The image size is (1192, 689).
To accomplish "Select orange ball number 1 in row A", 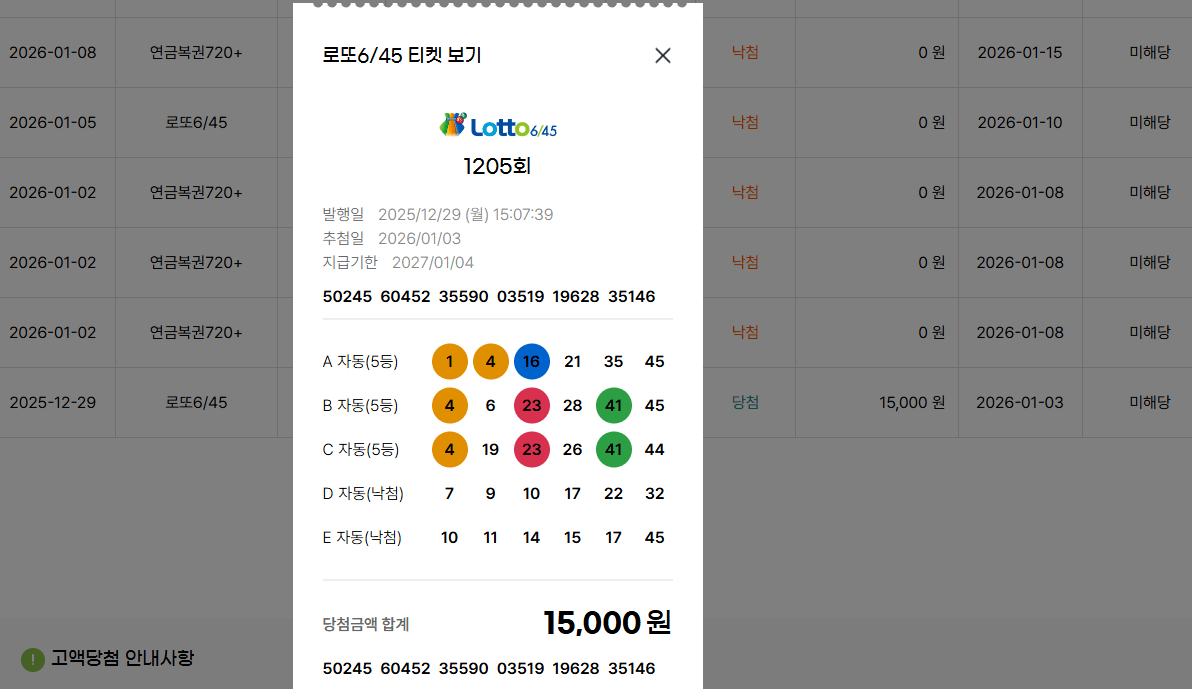I will [x=450, y=362].
